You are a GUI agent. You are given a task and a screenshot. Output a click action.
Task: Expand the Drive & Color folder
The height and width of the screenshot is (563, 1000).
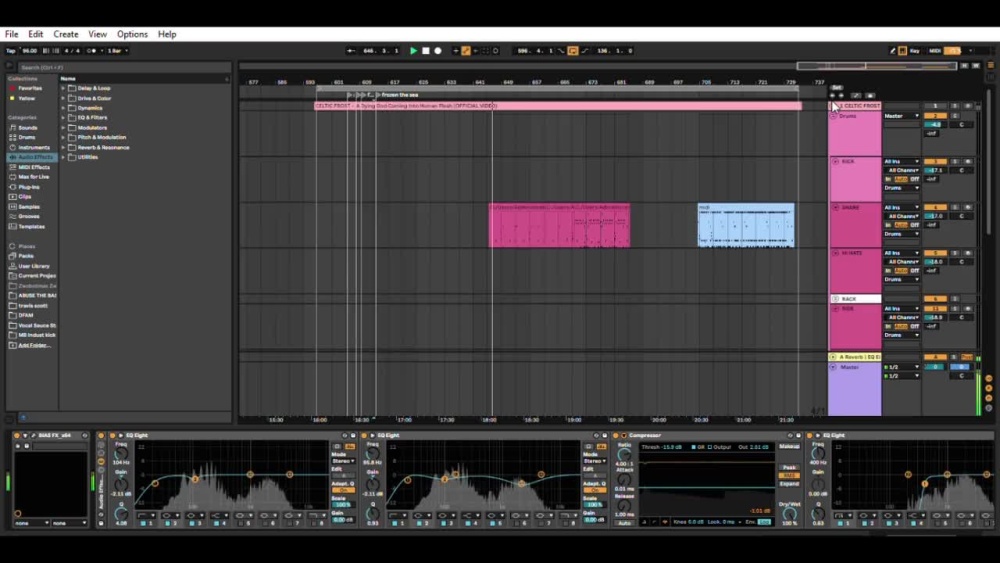[63, 98]
